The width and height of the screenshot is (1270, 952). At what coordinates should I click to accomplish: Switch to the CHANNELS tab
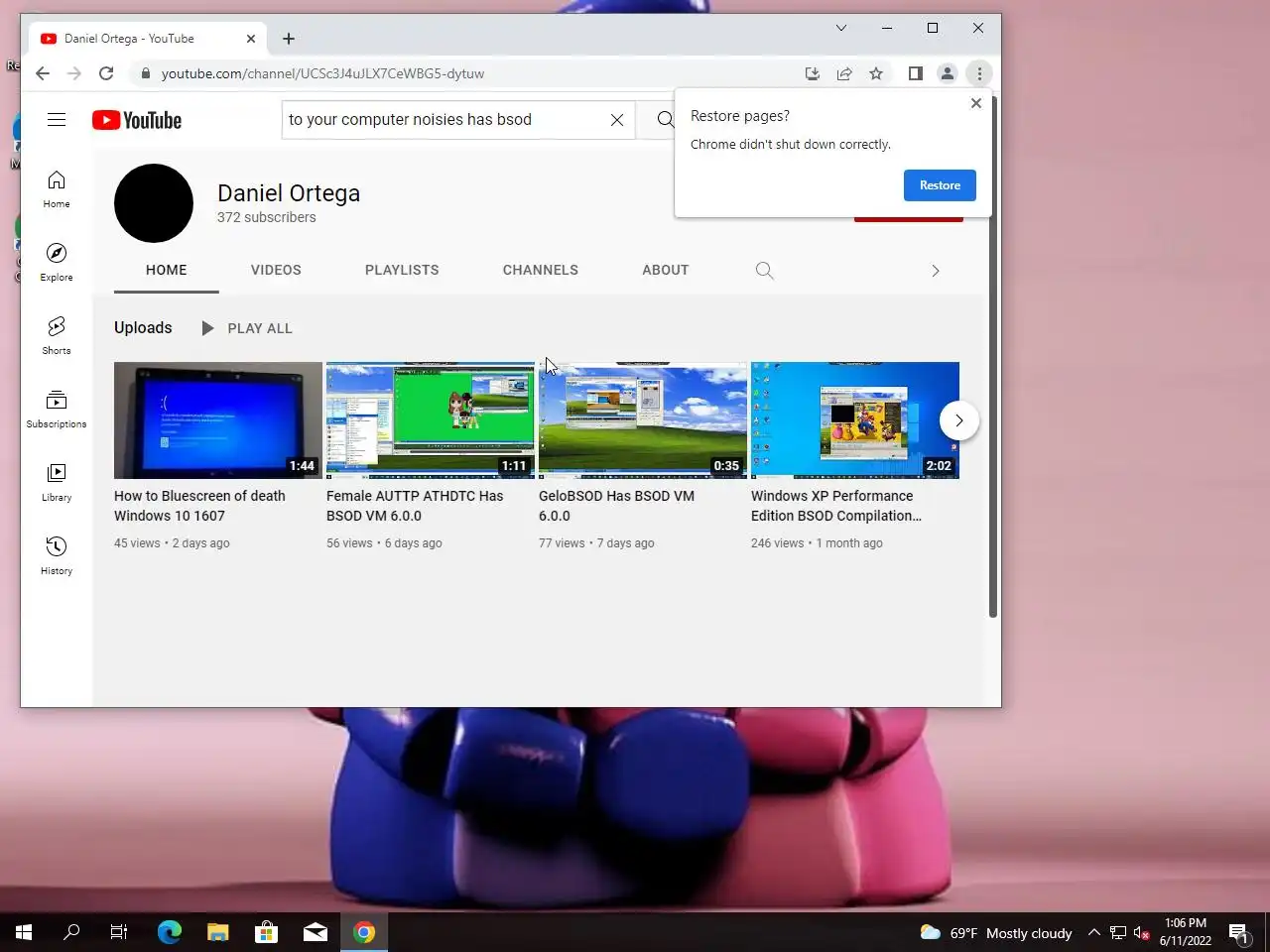(x=541, y=270)
